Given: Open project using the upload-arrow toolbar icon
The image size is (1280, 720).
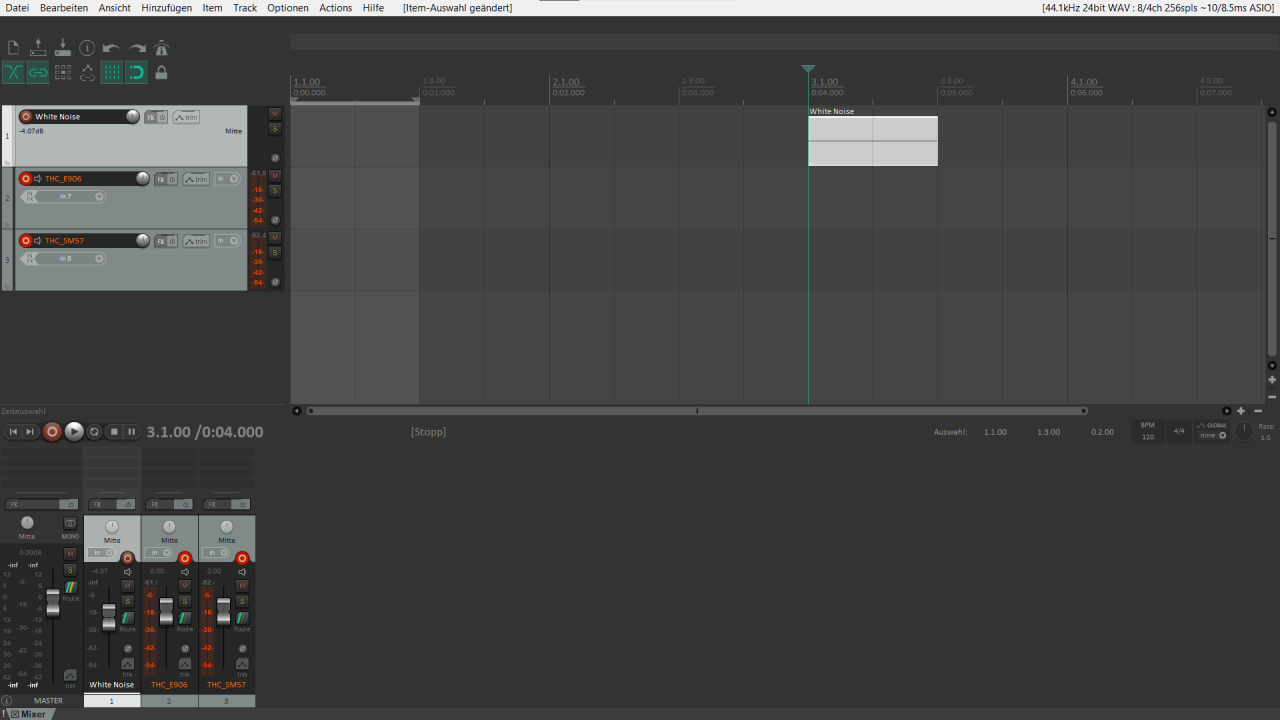Looking at the screenshot, I should [x=38, y=48].
